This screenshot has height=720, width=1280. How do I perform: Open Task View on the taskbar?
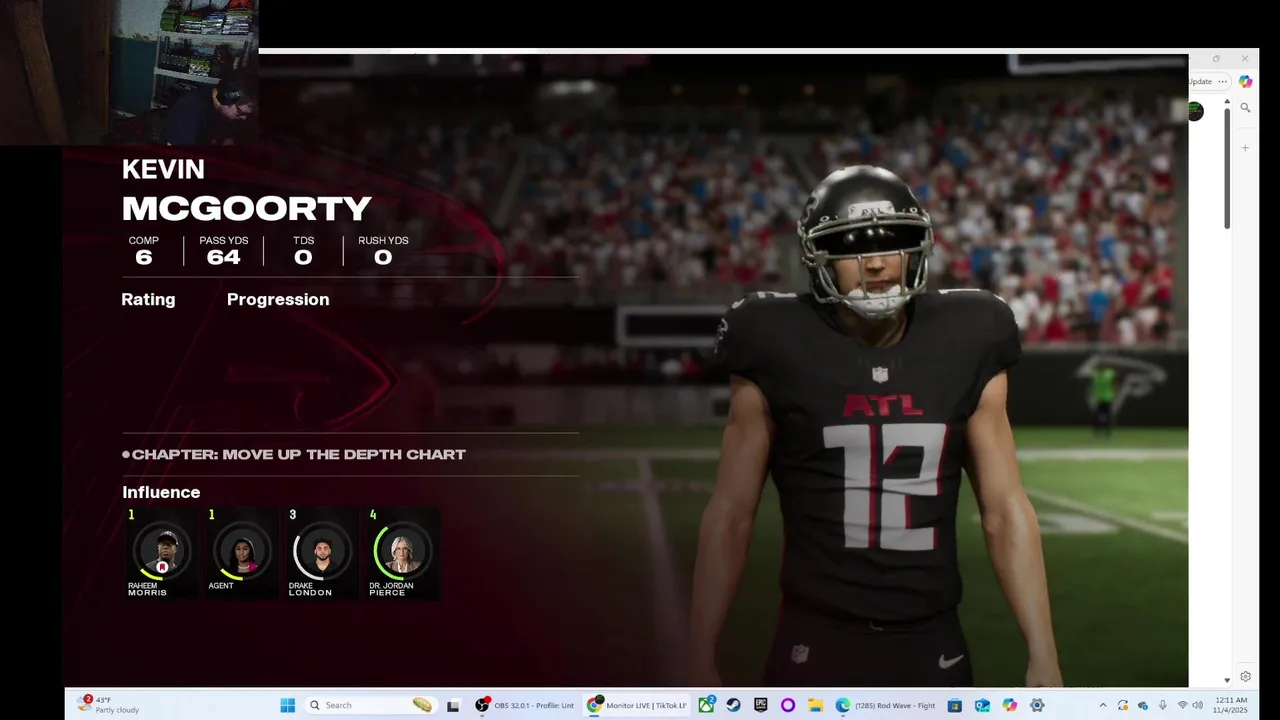pos(453,705)
